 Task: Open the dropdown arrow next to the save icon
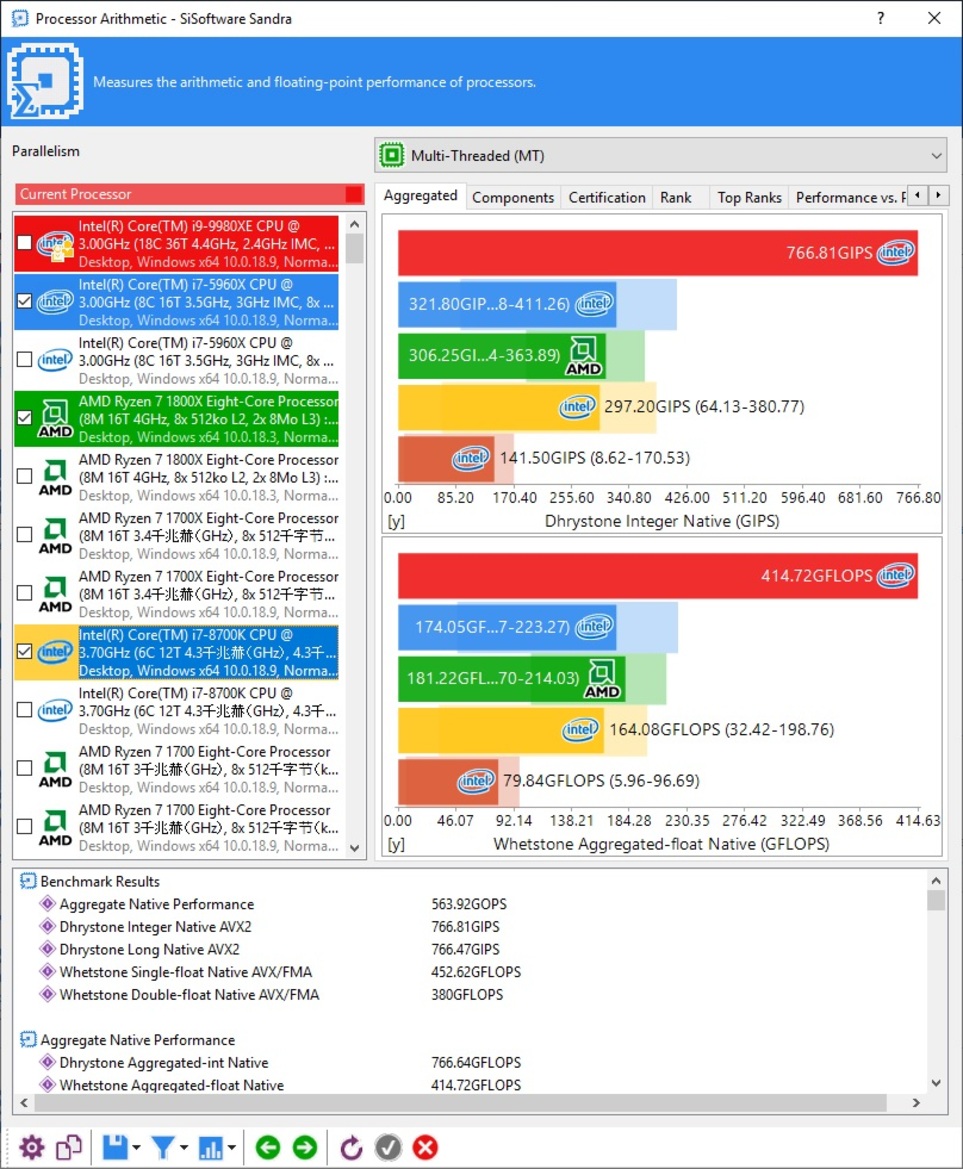tap(136, 1147)
